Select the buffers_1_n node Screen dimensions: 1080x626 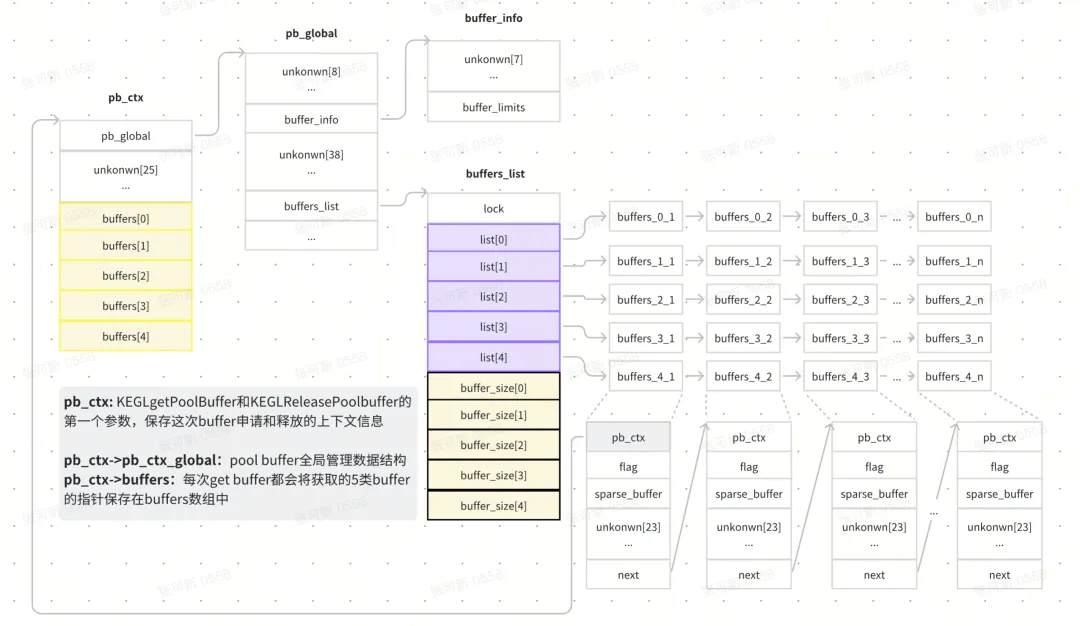click(x=954, y=261)
